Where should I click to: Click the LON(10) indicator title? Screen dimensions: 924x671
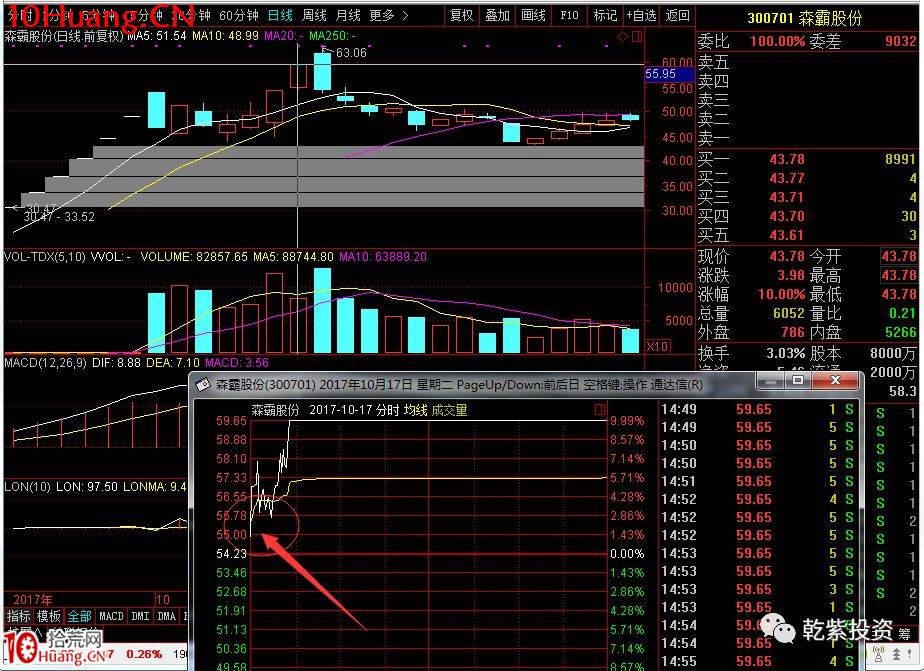[28, 487]
